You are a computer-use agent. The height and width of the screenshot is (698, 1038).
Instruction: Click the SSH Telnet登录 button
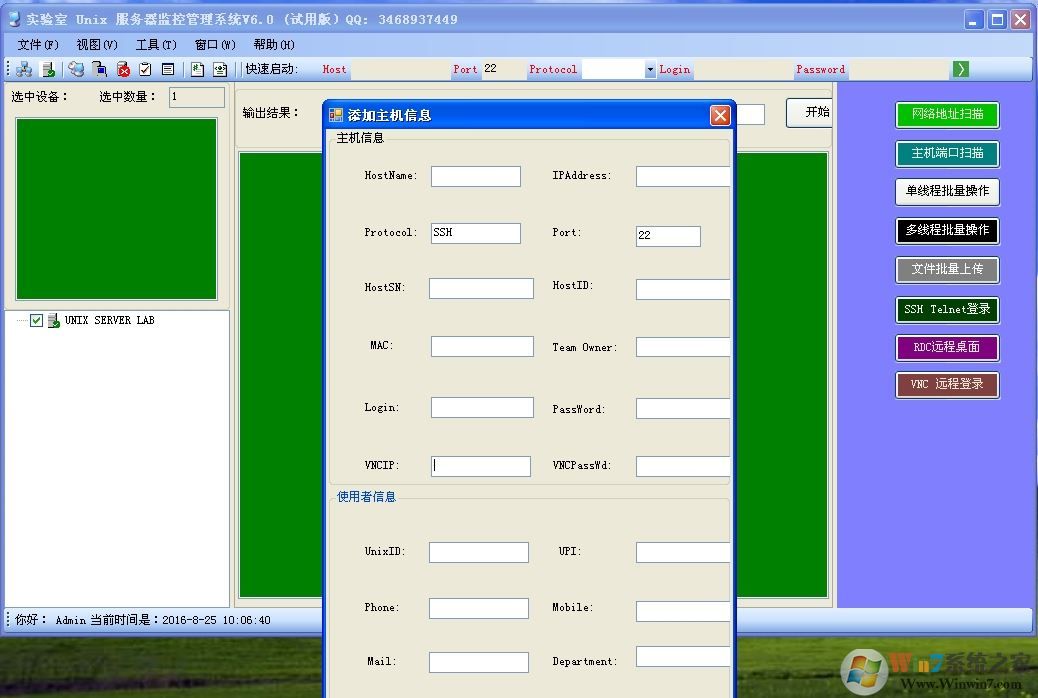946,310
